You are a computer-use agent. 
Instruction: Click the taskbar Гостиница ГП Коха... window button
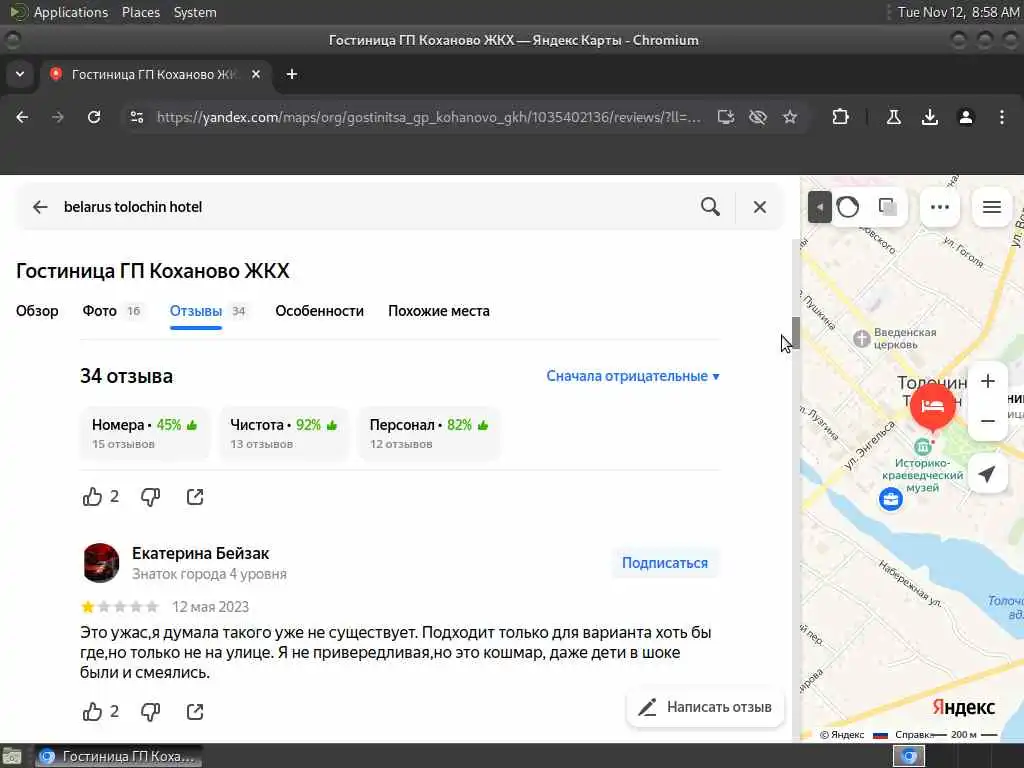[x=118, y=756]
